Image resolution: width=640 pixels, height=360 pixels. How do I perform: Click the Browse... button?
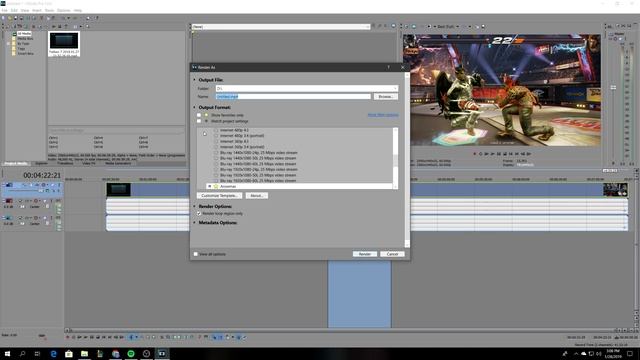pos(385,97)
